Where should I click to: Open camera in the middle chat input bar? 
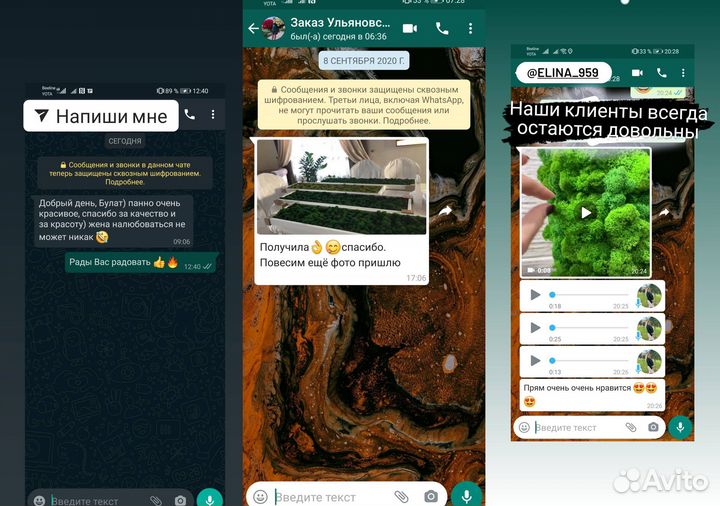[x=431, y=496]
